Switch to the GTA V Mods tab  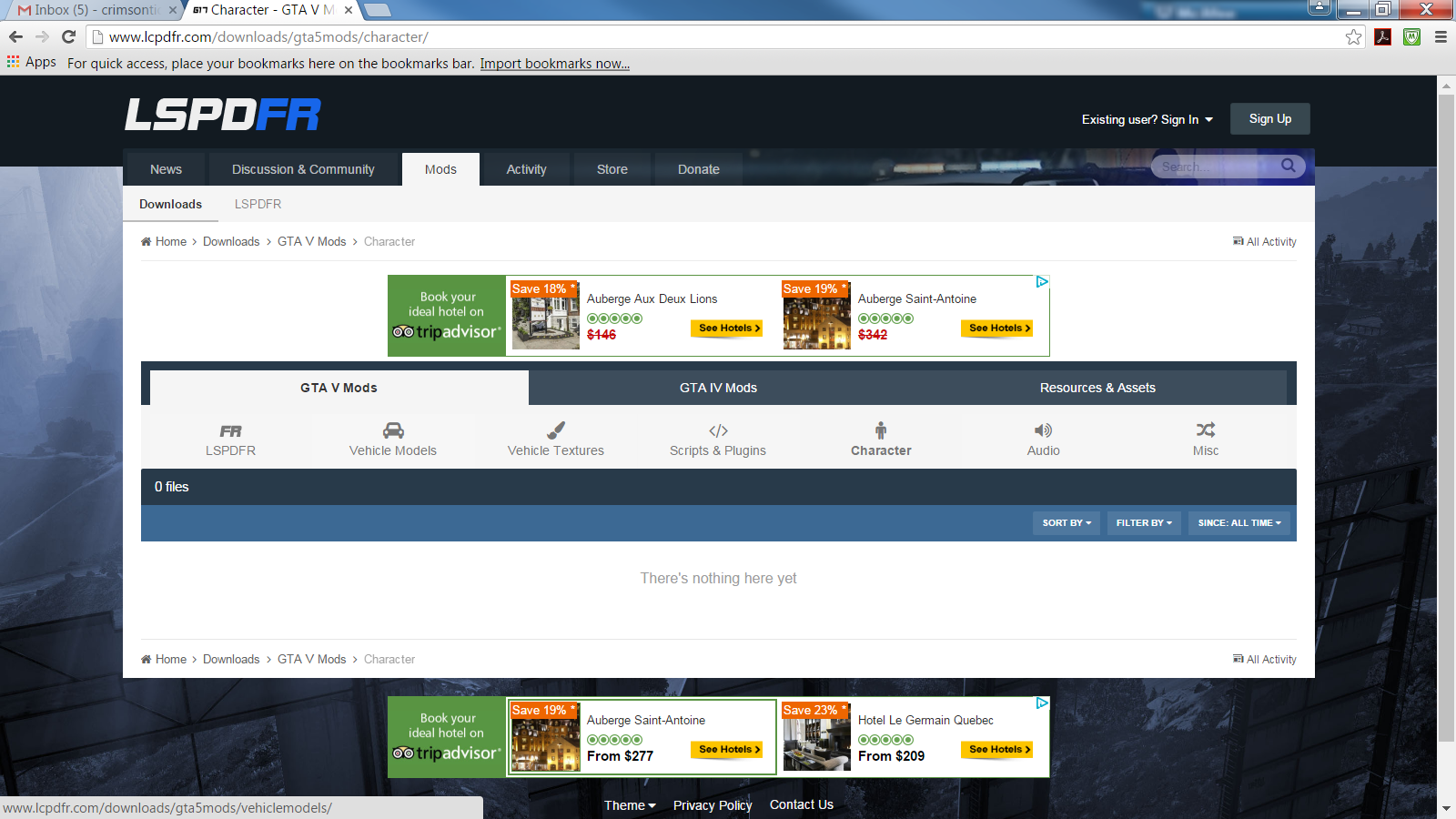point(339,388)
